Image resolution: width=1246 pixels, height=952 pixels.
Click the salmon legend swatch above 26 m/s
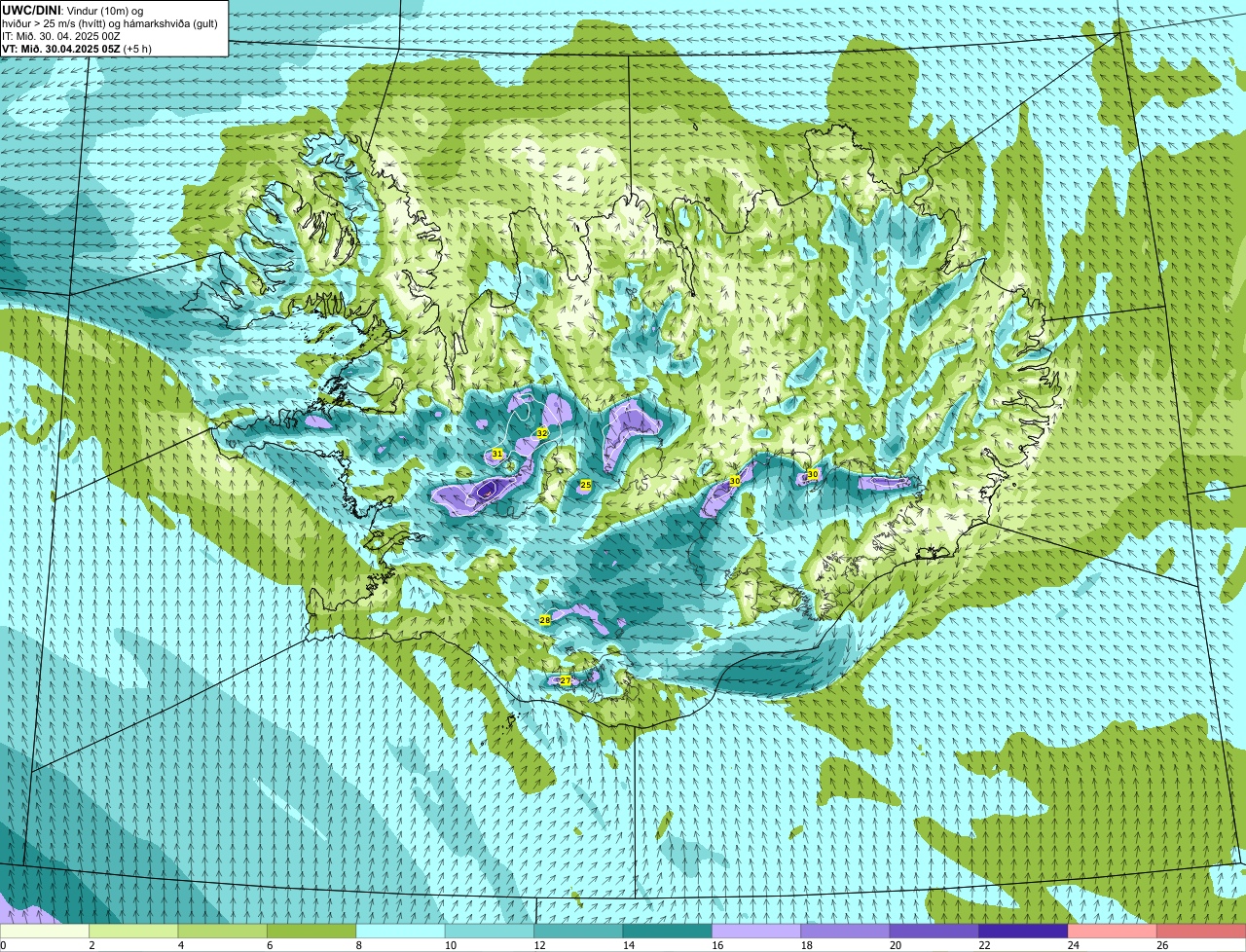click(x=1202, y=931)
